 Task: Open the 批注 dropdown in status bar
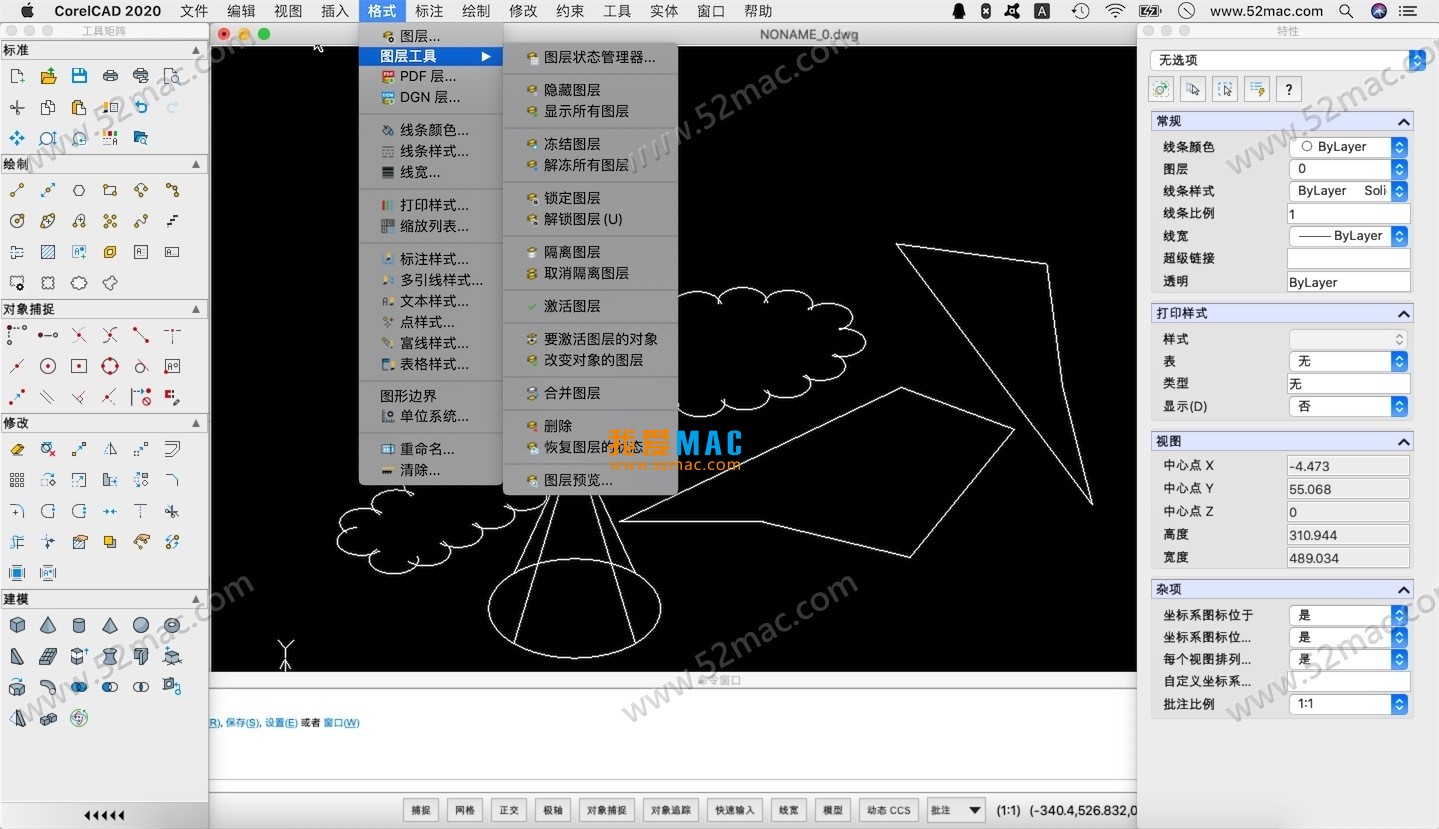point(956,810)
